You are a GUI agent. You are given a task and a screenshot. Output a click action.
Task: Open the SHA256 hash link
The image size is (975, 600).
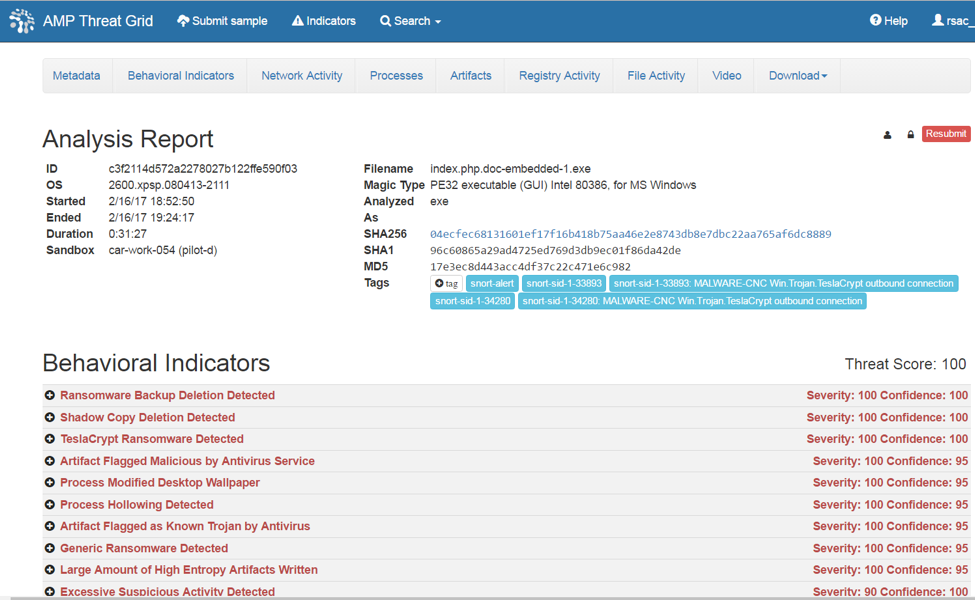pos(630,234)
